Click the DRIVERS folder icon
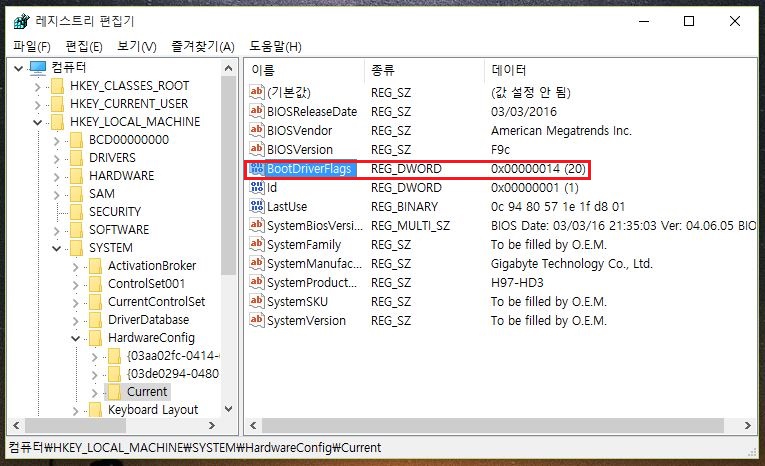765x466 pixels. tap(77, 158)
